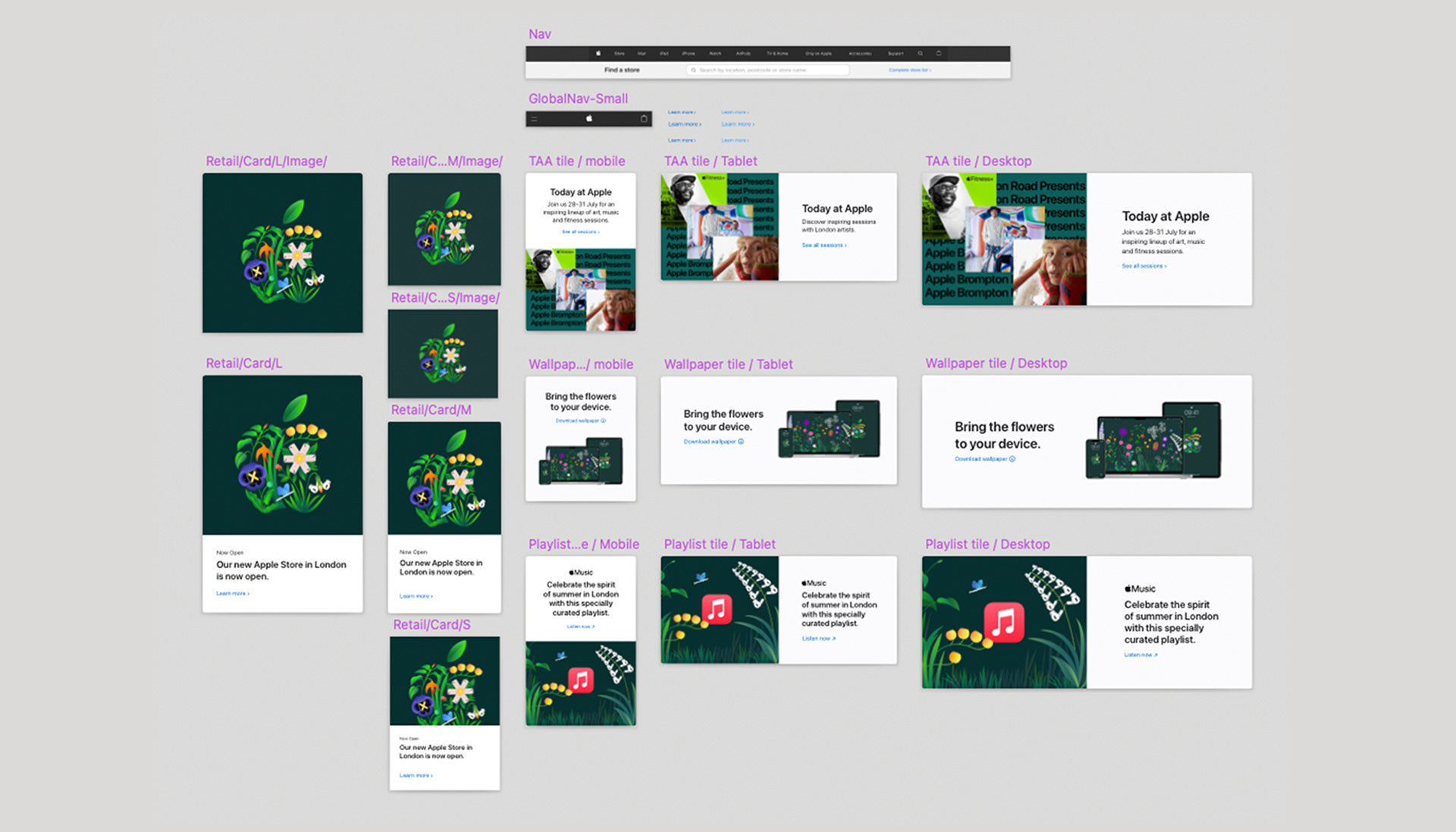Click Apple logo in GlobalNav-Small
1456x832 pixels.
coord(589,119)
